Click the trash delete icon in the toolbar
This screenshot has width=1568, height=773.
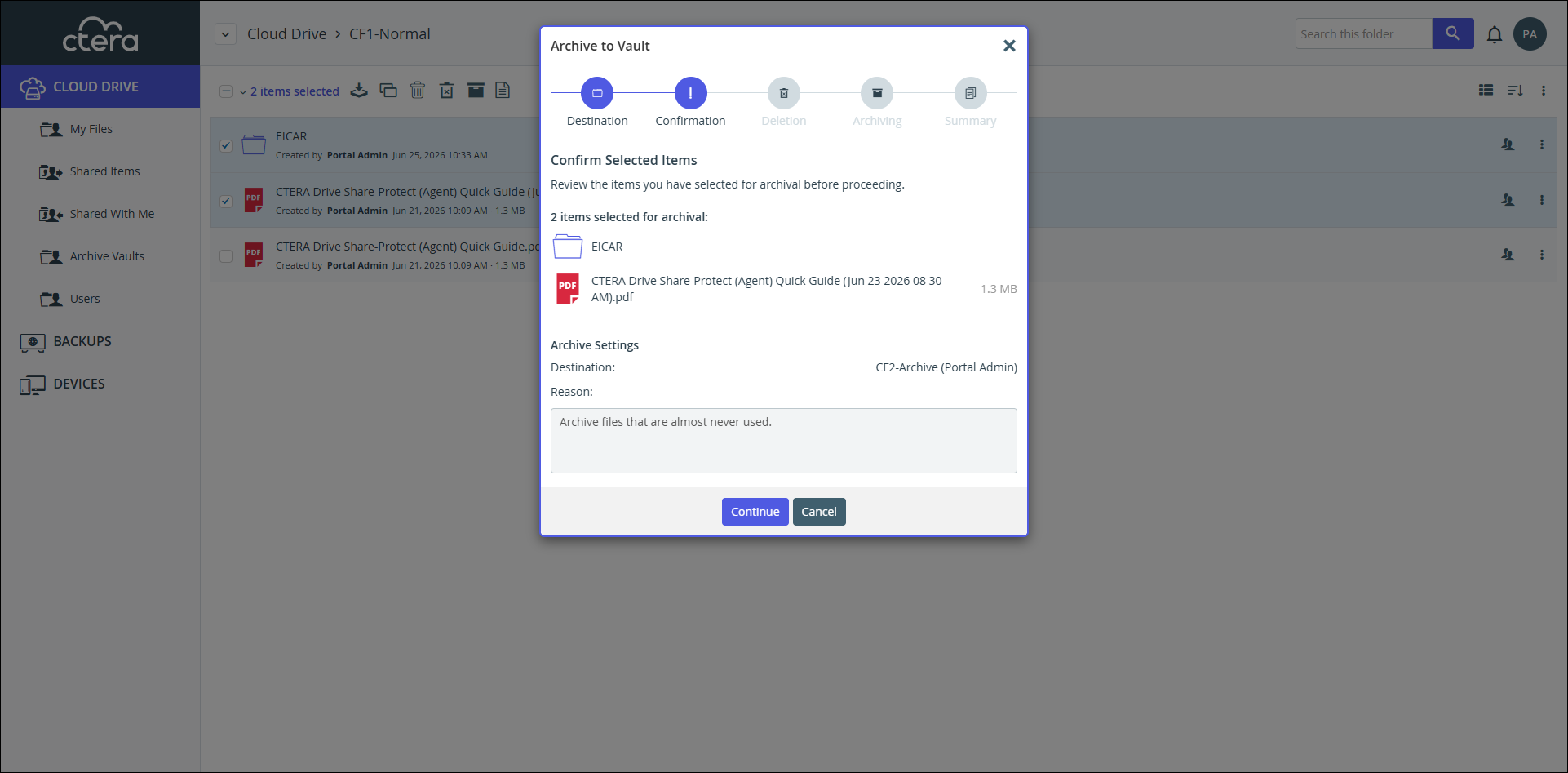pyautogui.click(x=418, y=91)
